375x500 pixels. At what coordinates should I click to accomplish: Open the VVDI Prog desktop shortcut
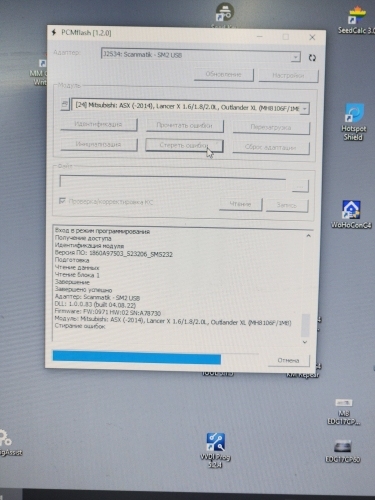pos(215,450)
